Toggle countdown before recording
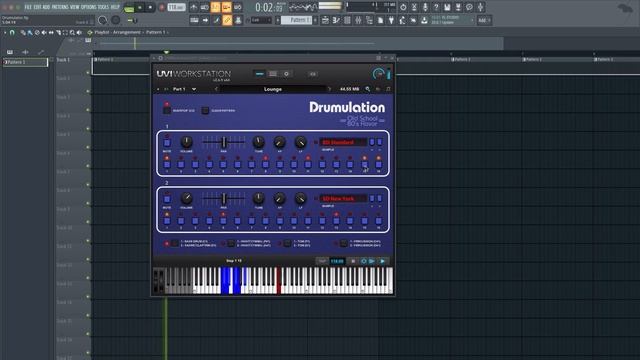Image resolution: width=640 pixels, height=360 pixels. point(216,7)
